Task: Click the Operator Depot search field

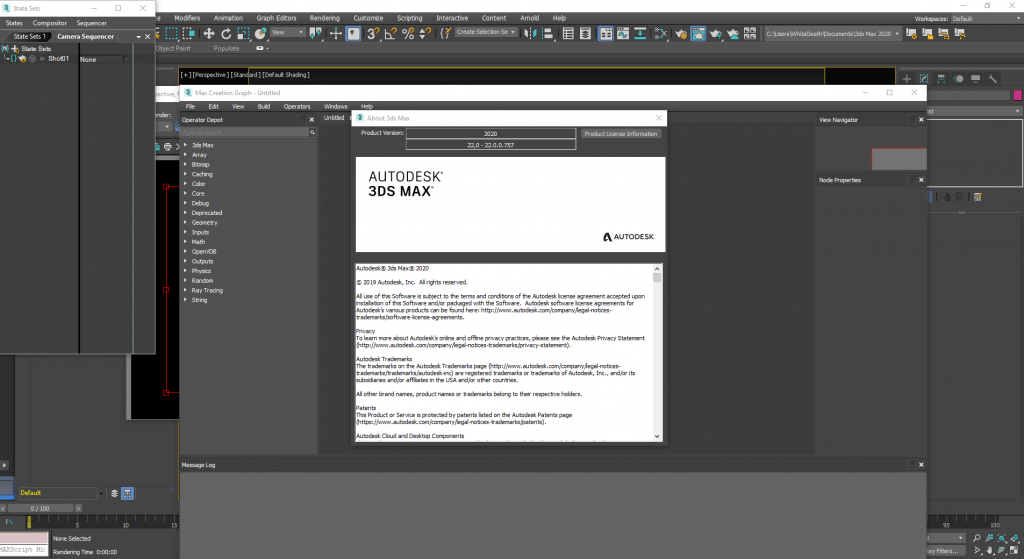Action: (245, 133)
